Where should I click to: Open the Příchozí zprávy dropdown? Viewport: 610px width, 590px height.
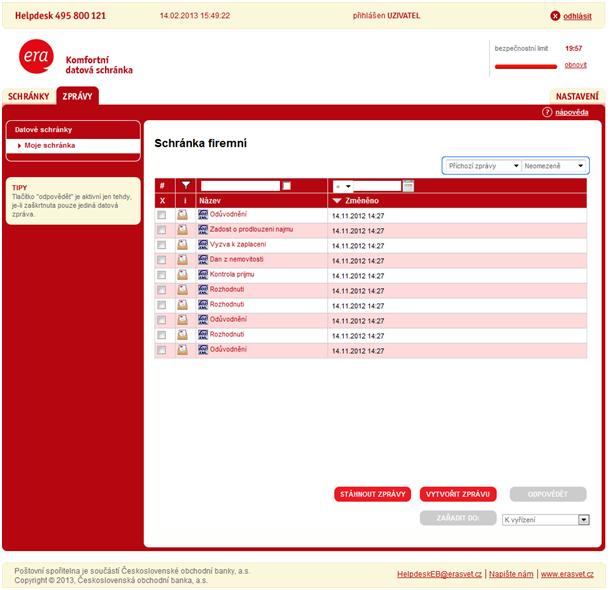tap(483, 166)
